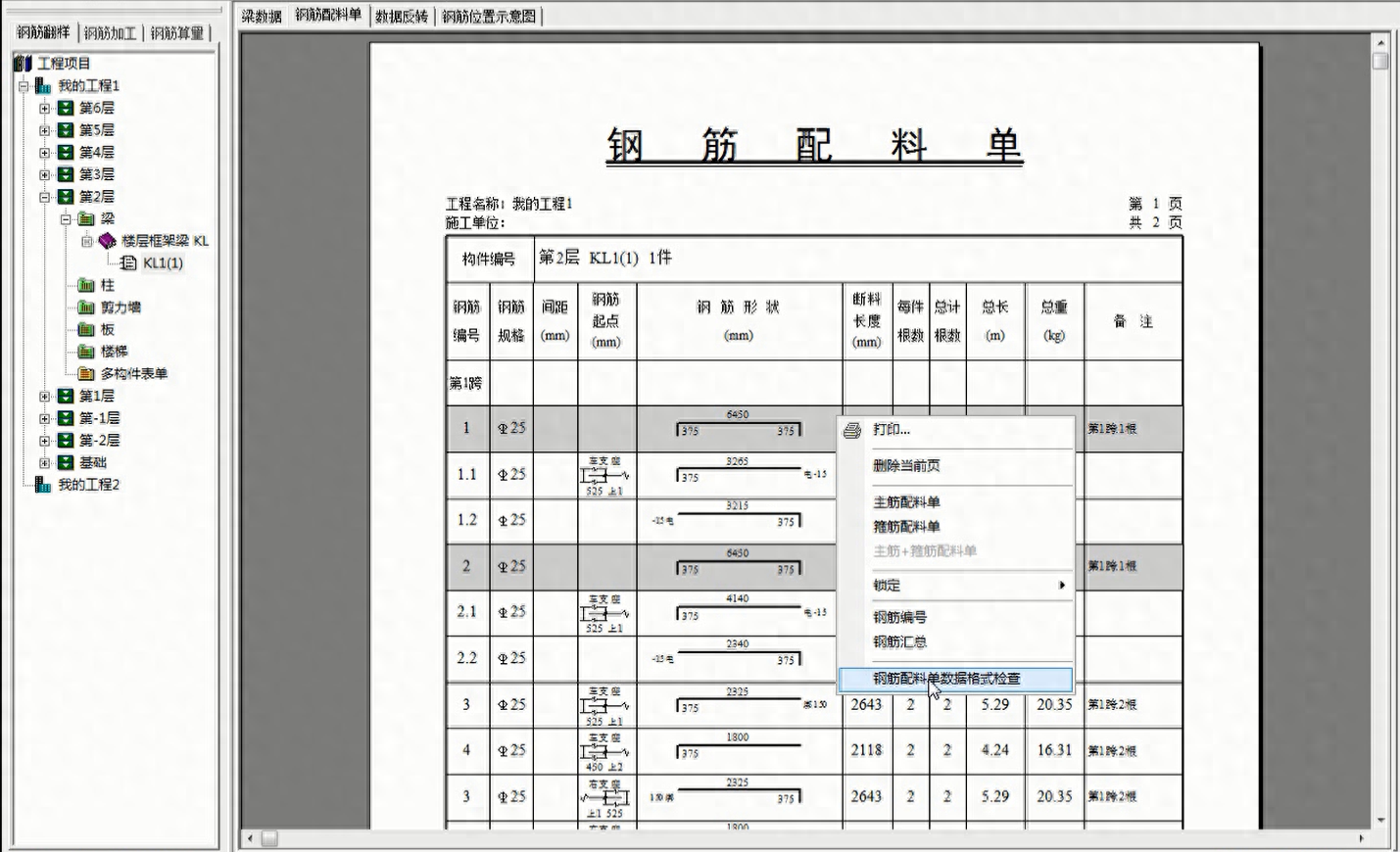Expand the 基础 tree node
1400x852 pixels.
(x=45, y=461)
